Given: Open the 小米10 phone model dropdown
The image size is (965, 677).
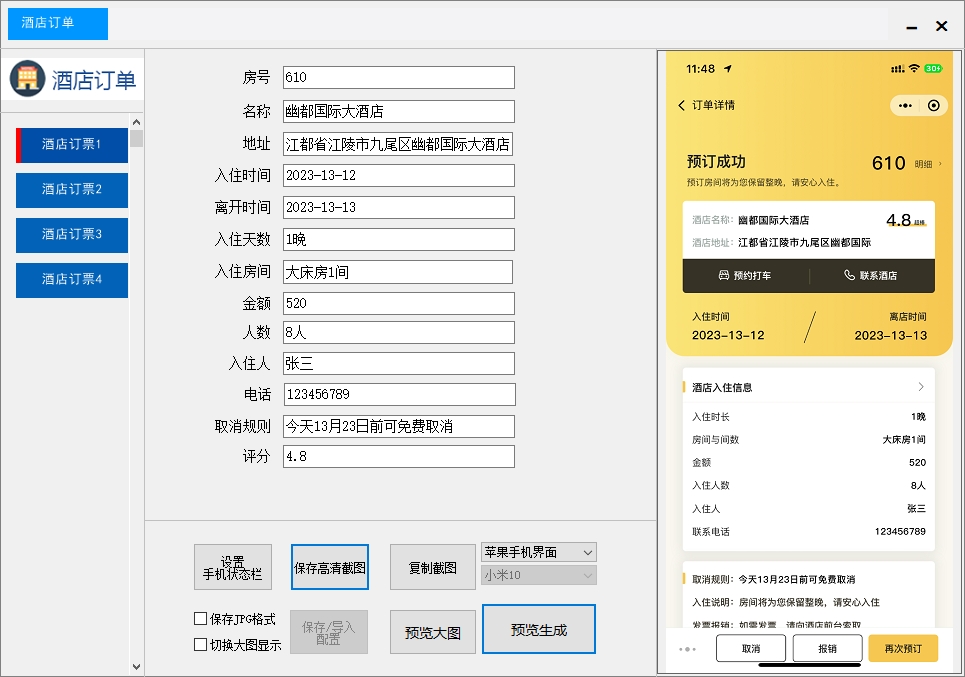Looking at the screenshot, I should [538, 575].
